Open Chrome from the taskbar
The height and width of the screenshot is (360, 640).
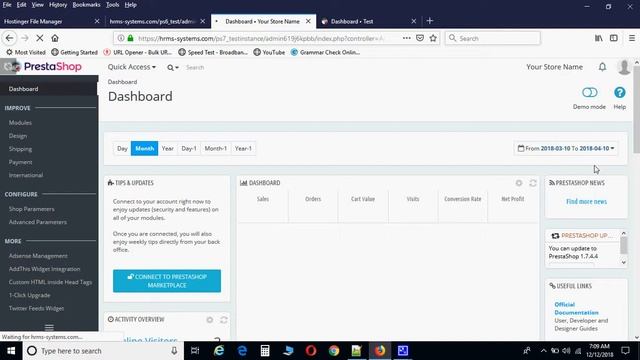click(334, 351)
